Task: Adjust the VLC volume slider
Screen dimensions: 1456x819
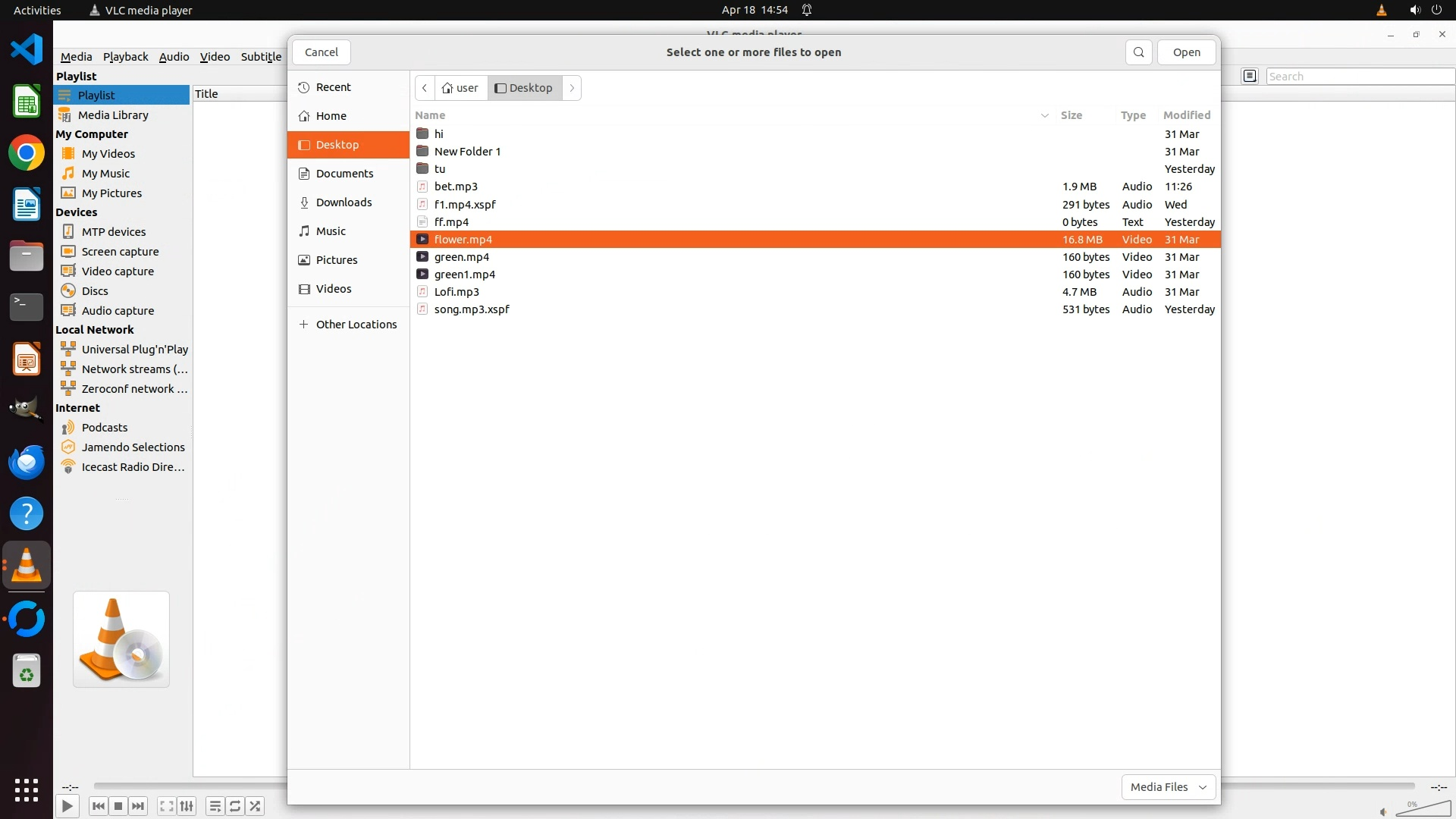Action: [1423, 808]
